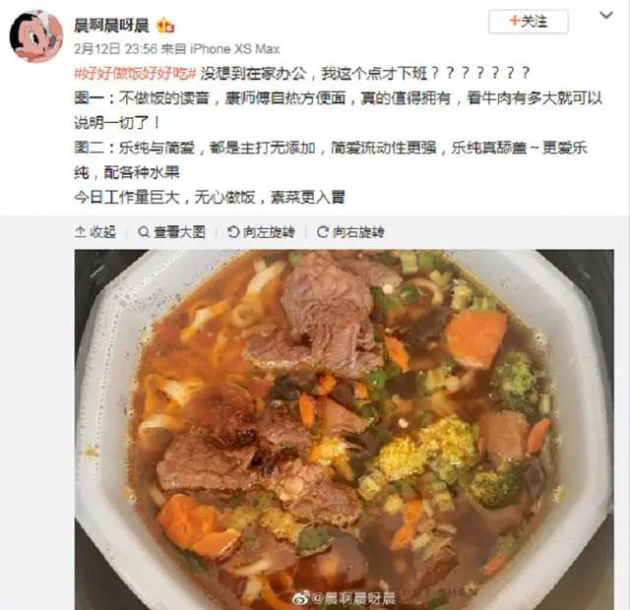Click the plus sign in the follow button
630x610 pixels.
click(x=514, y=21)
